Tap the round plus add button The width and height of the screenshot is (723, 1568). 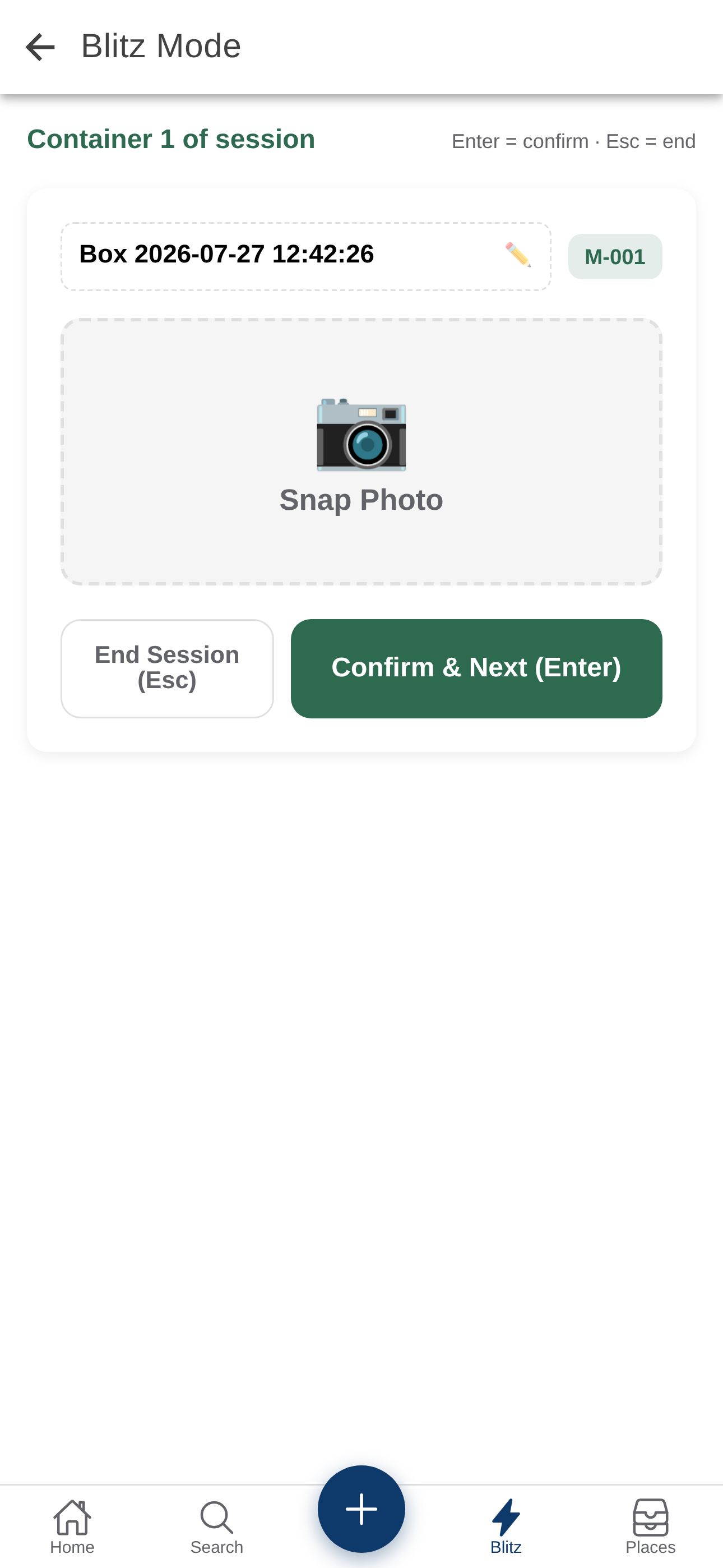(x=361, y=1509)
